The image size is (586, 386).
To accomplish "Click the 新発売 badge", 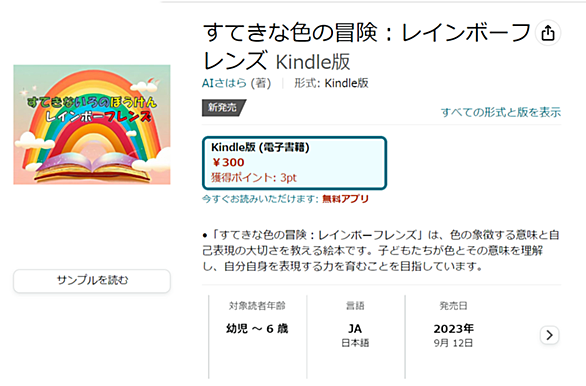I will pos(223,108).
